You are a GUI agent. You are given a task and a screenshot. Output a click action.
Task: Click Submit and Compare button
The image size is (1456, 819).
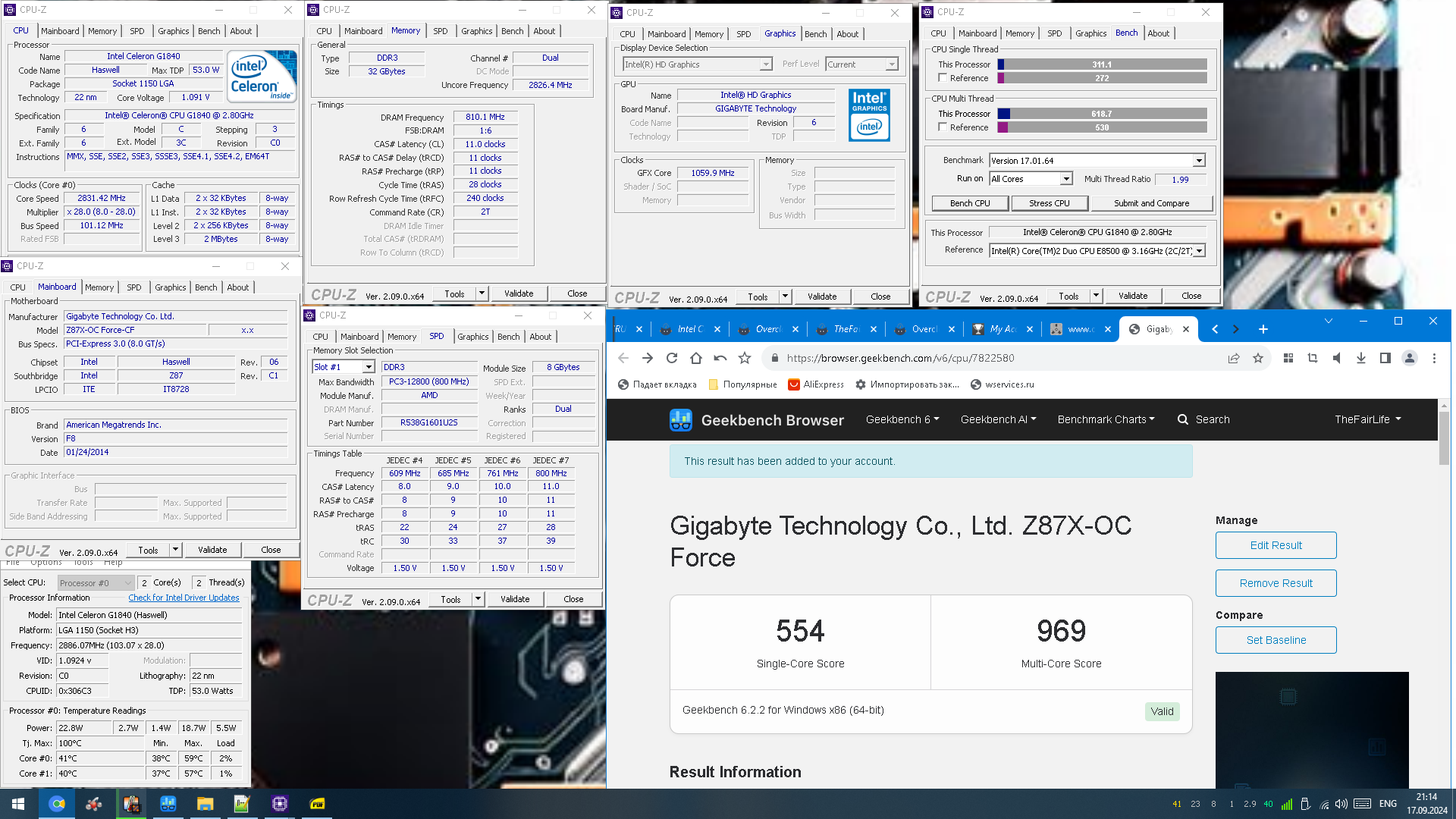(1151, 203)
